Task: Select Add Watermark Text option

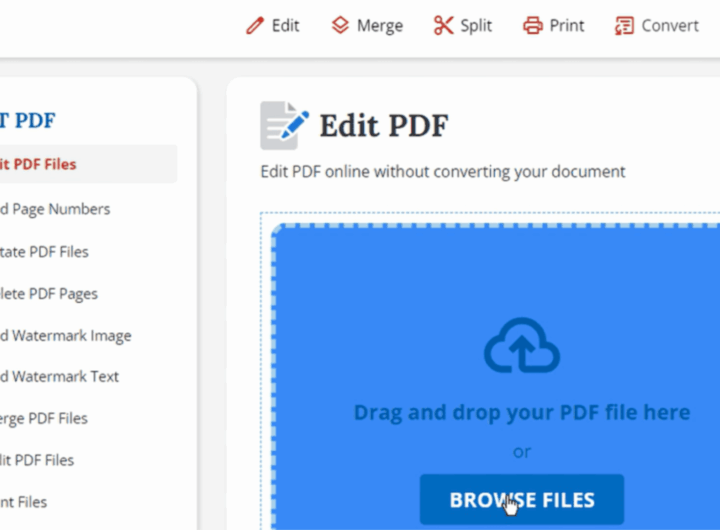Action: pyautogui.click(x=59, y=377)
